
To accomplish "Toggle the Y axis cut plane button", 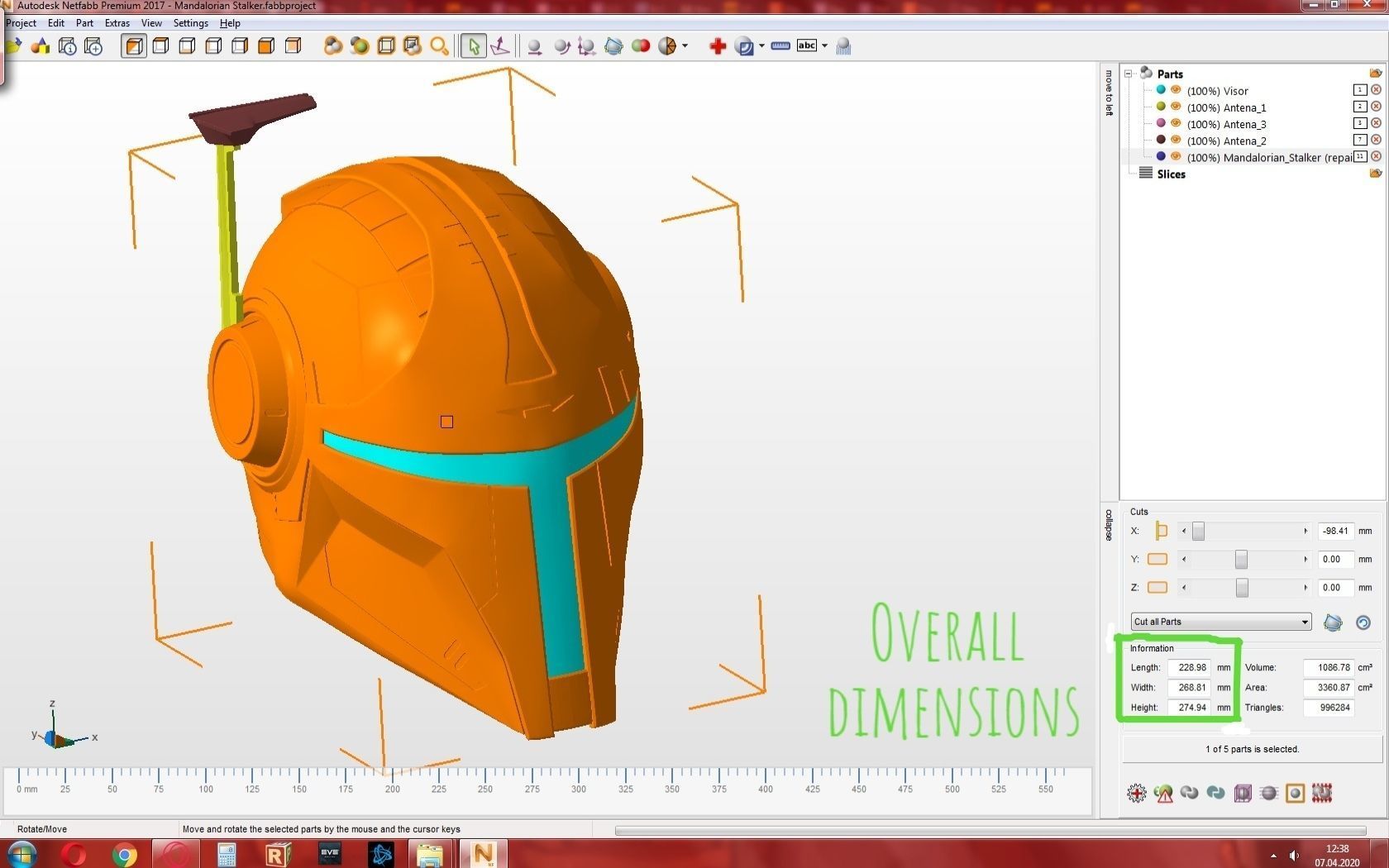I will click(1157, 560).
